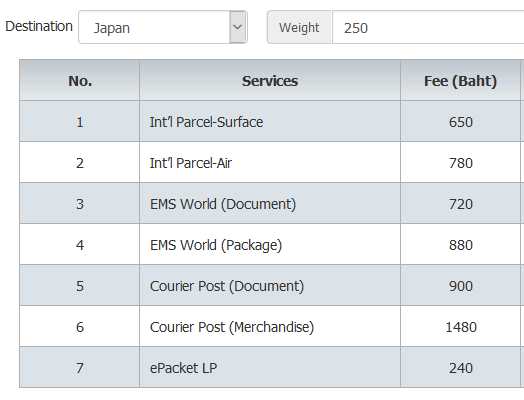
Task: Open the Destination dropdown arrow
Action: click(x=238, y=27)
